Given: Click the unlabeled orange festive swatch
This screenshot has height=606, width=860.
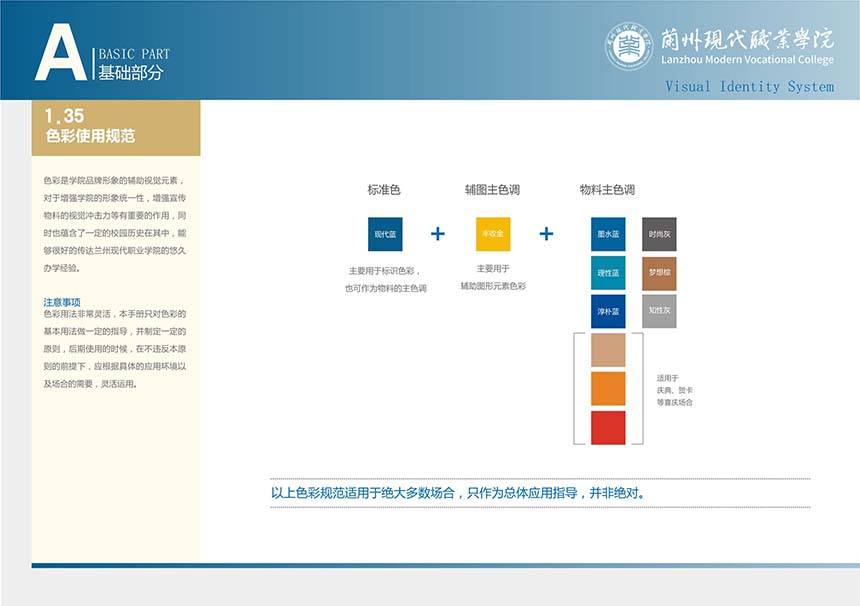Looking at the screenshot, I should click(608, 388).
